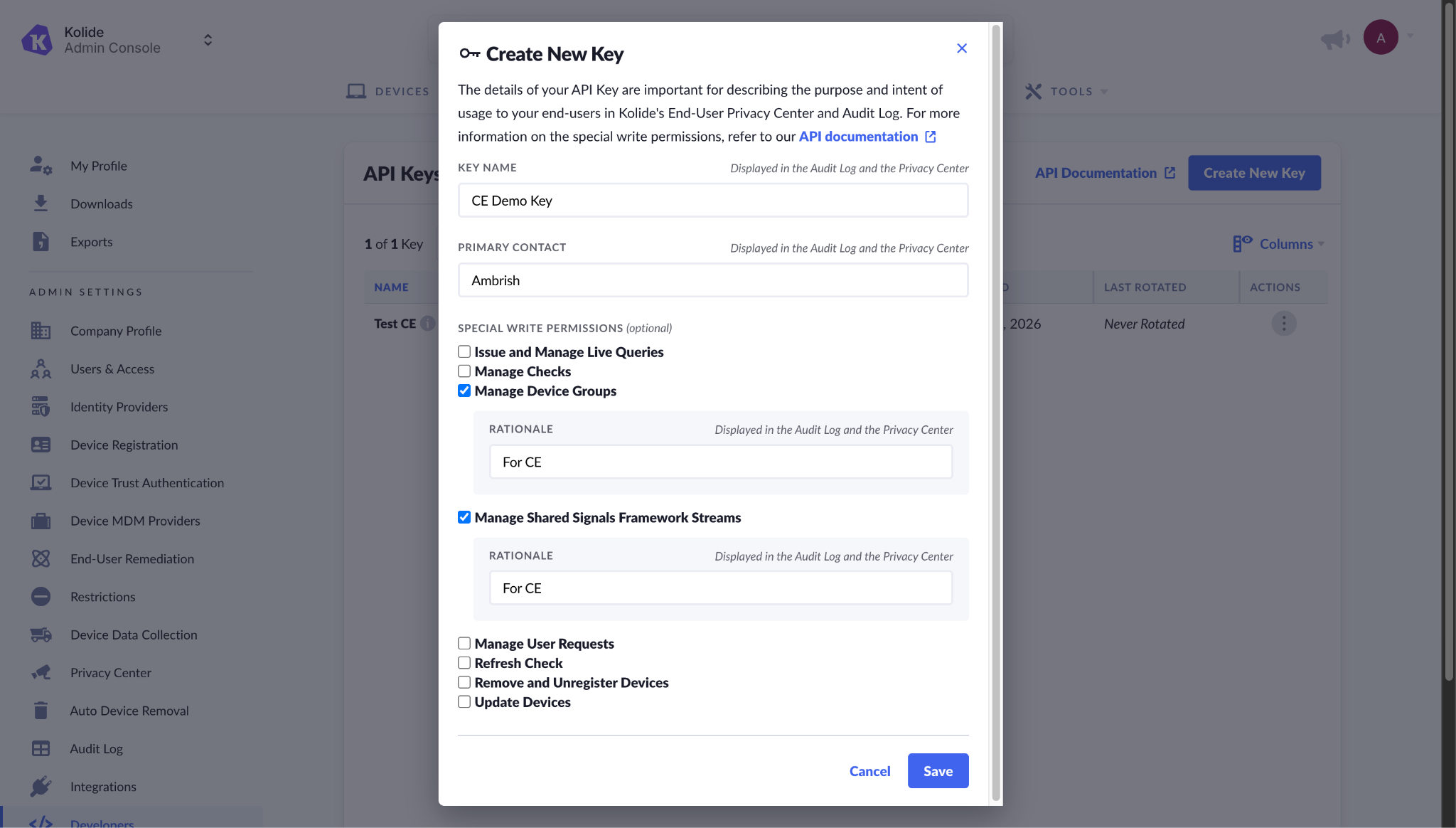Click the Test CE info icon
This screenshot has height=828, width=1456.
click(x=428, y=324)
